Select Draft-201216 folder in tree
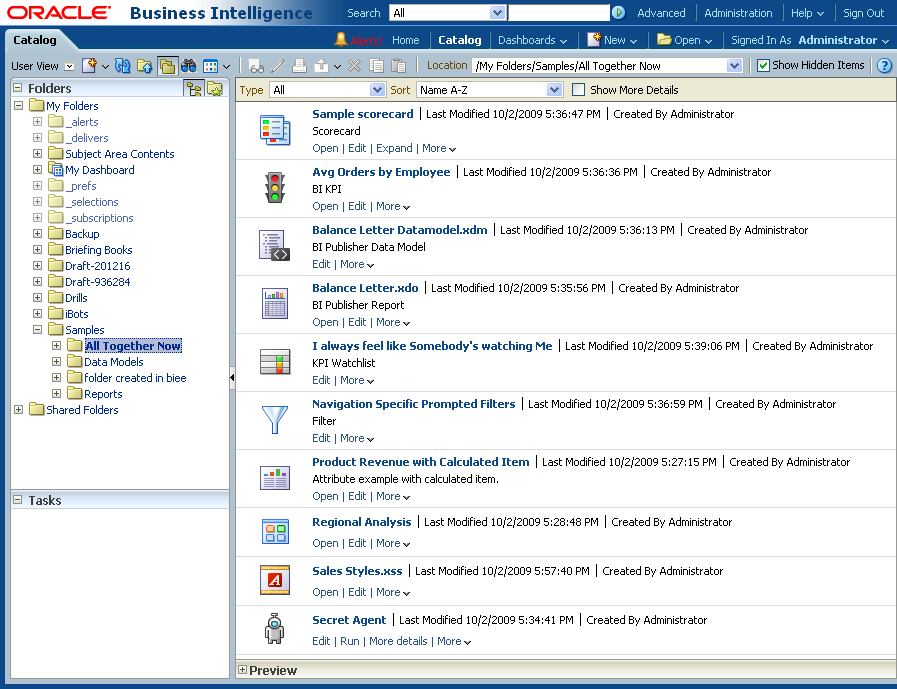This screenshot has width=897, height=689. pyautogui.click(x=97, y=266)
